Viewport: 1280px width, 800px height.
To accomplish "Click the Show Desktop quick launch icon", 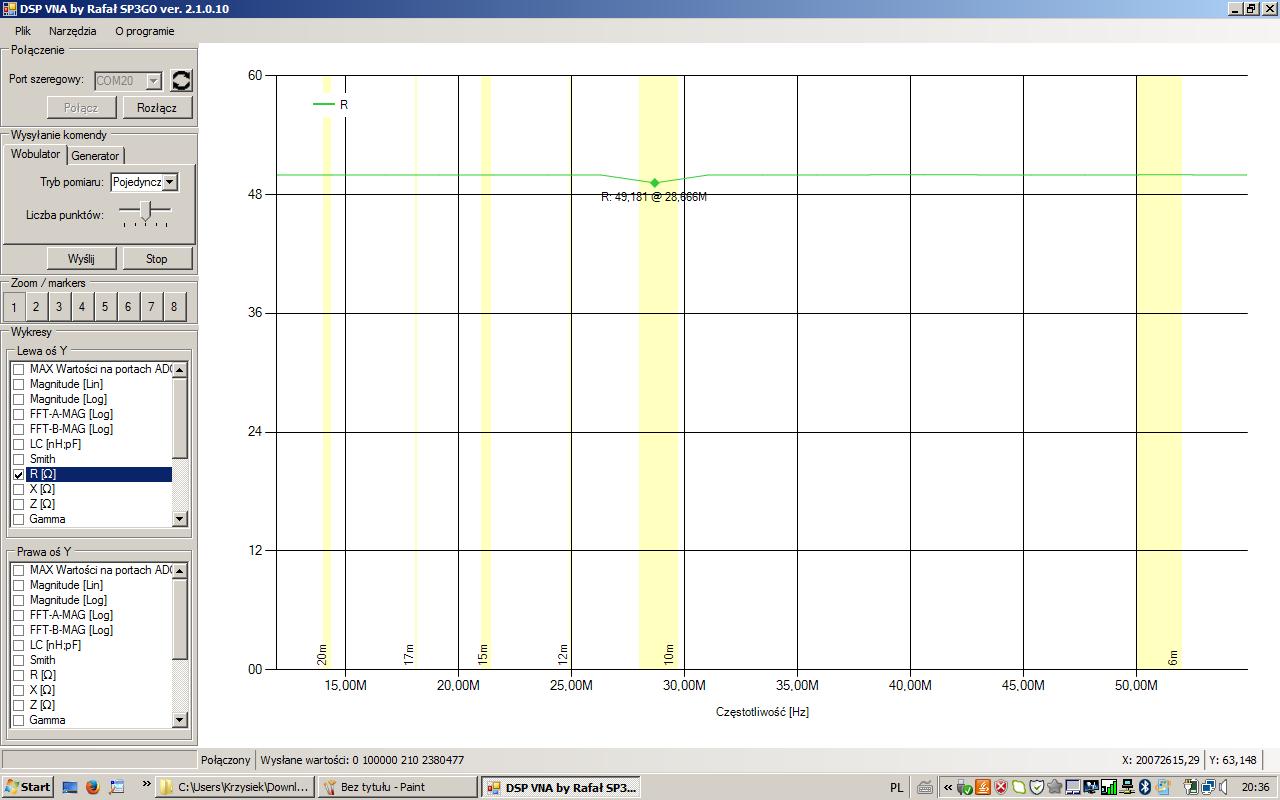I will [70, 787].
